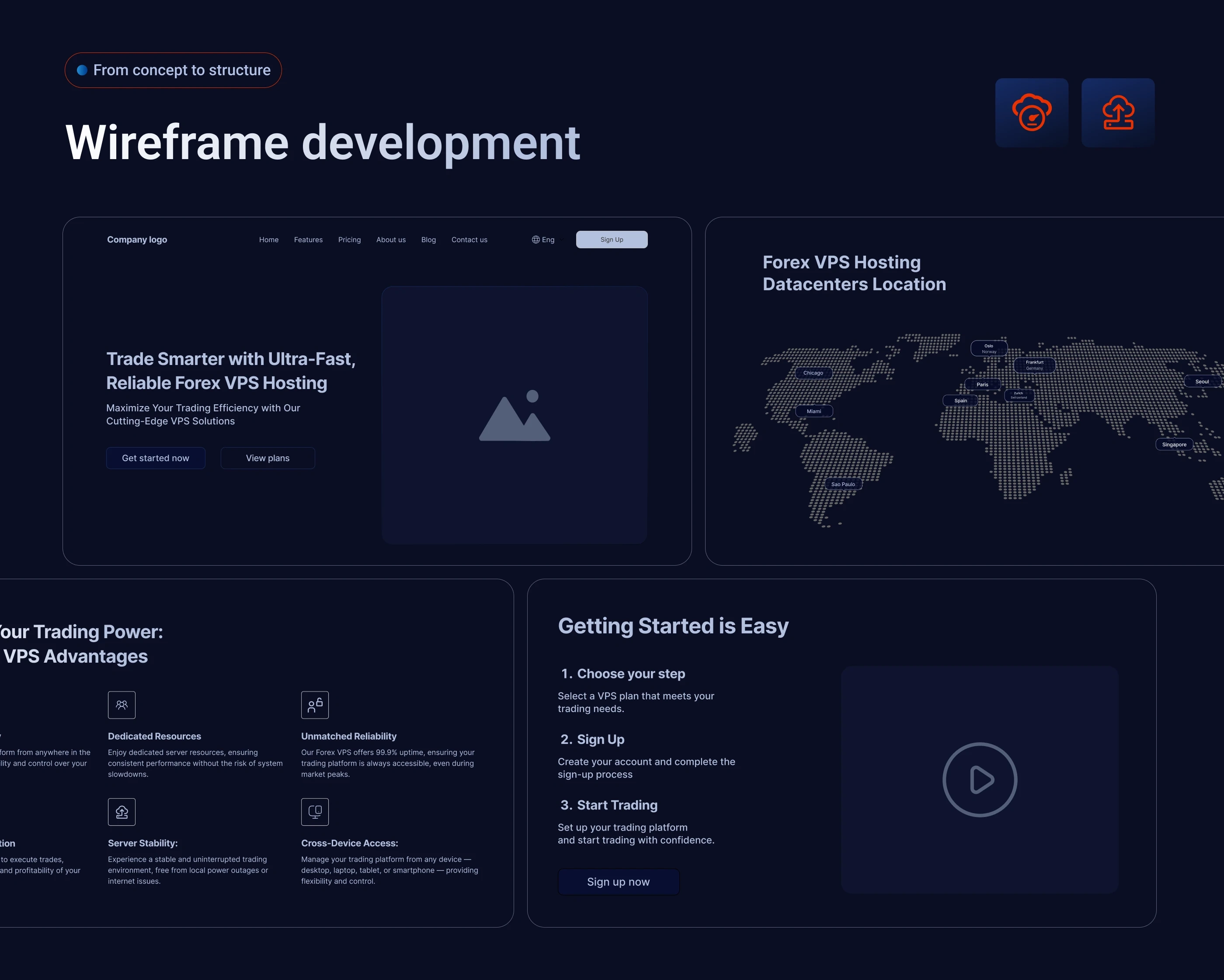Select the Zurich Switzerland map marker
The width and height of the screenshot is (1224, 980).
click(1019, 395)
